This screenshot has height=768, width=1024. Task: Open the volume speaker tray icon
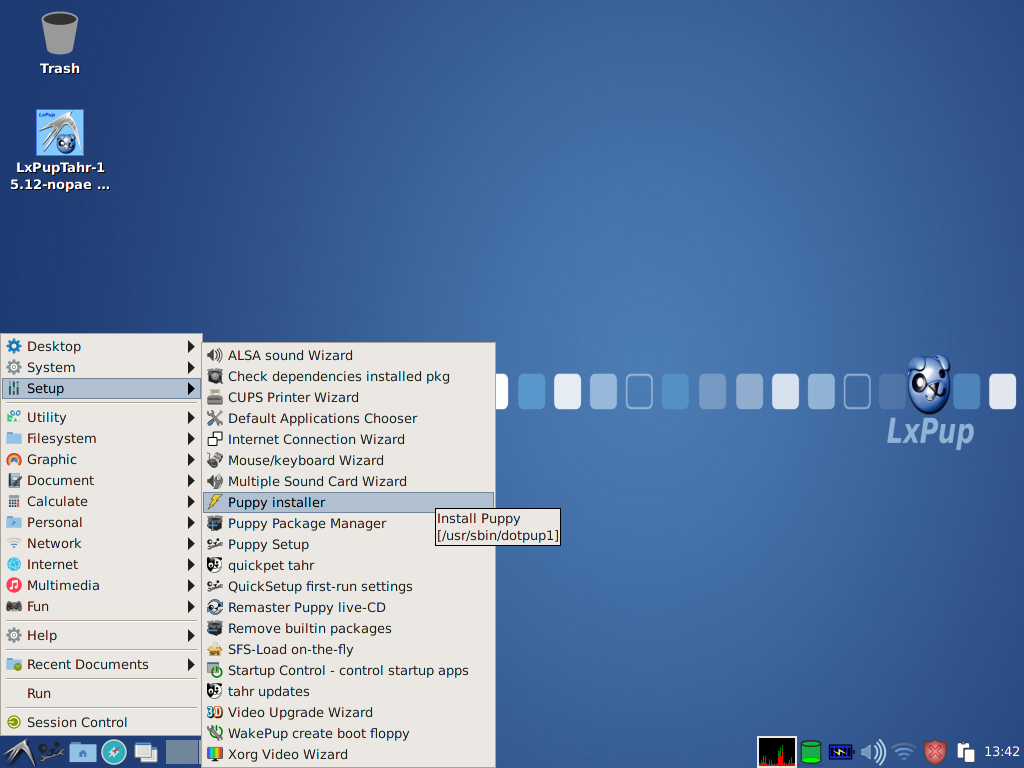click(872, 752)
